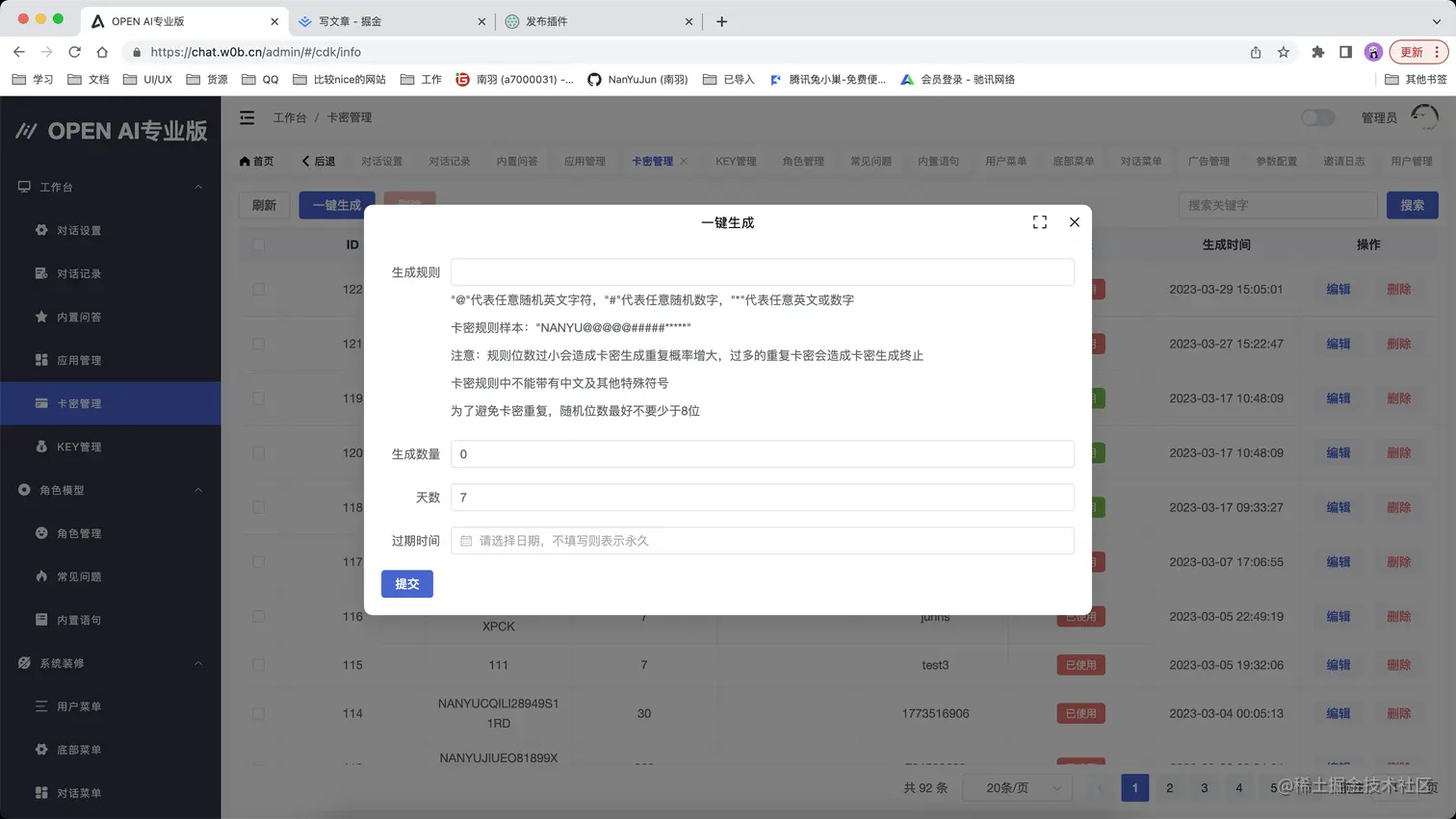
Task: Click the 生成规则 input field
Action: tap(762, 271)
